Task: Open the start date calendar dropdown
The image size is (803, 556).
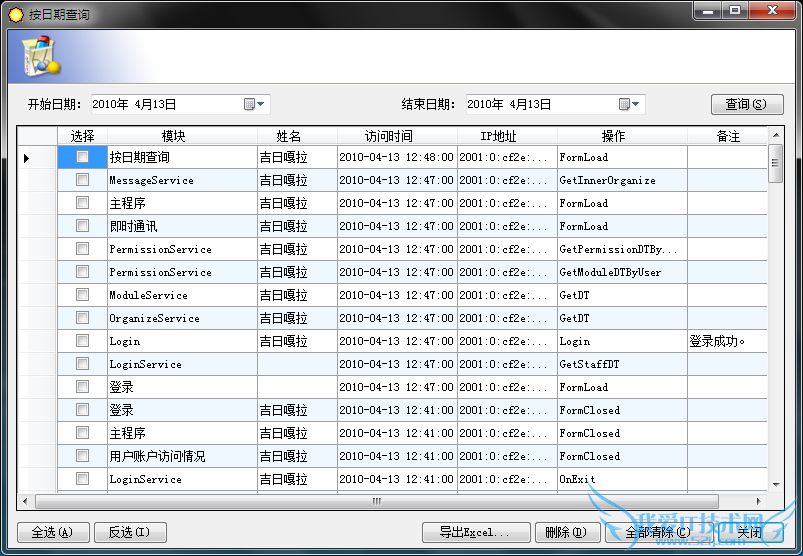Action: click(x=255, y=104)
